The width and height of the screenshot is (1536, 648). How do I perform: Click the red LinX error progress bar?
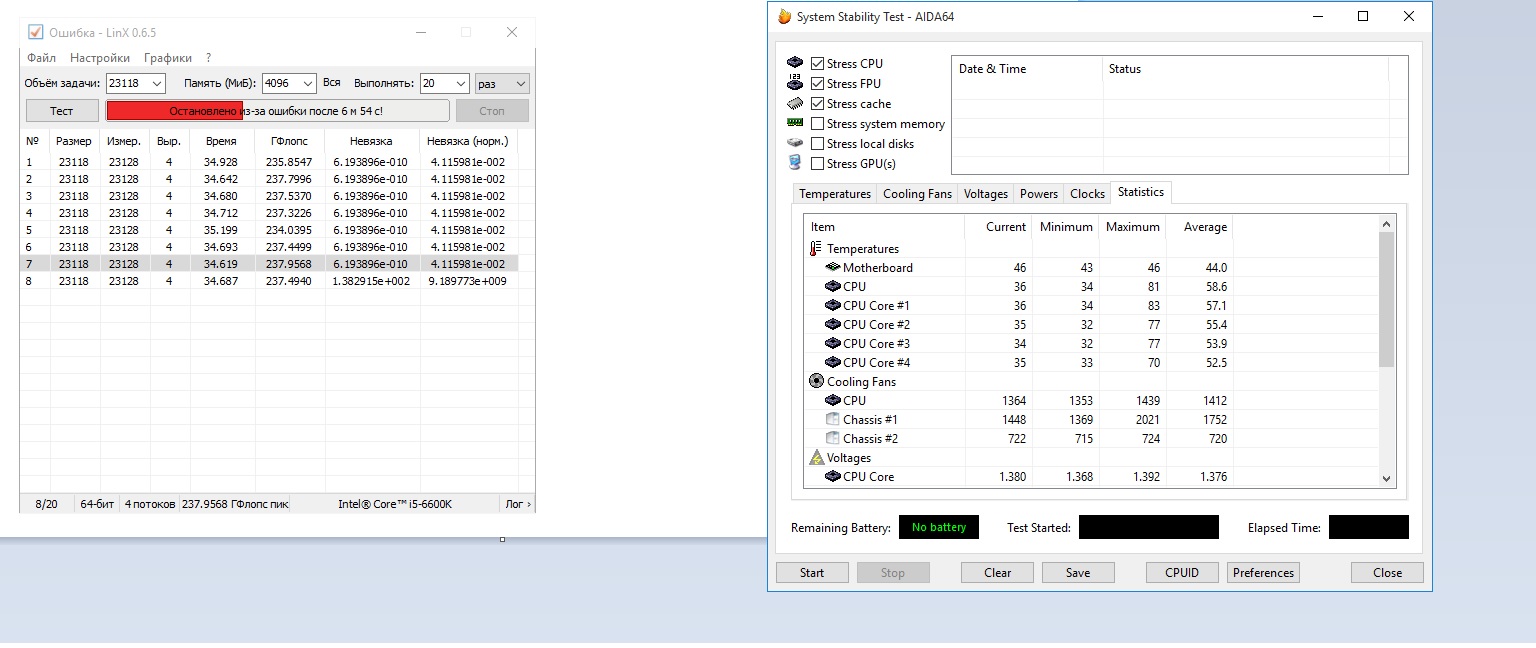point(278,110)
